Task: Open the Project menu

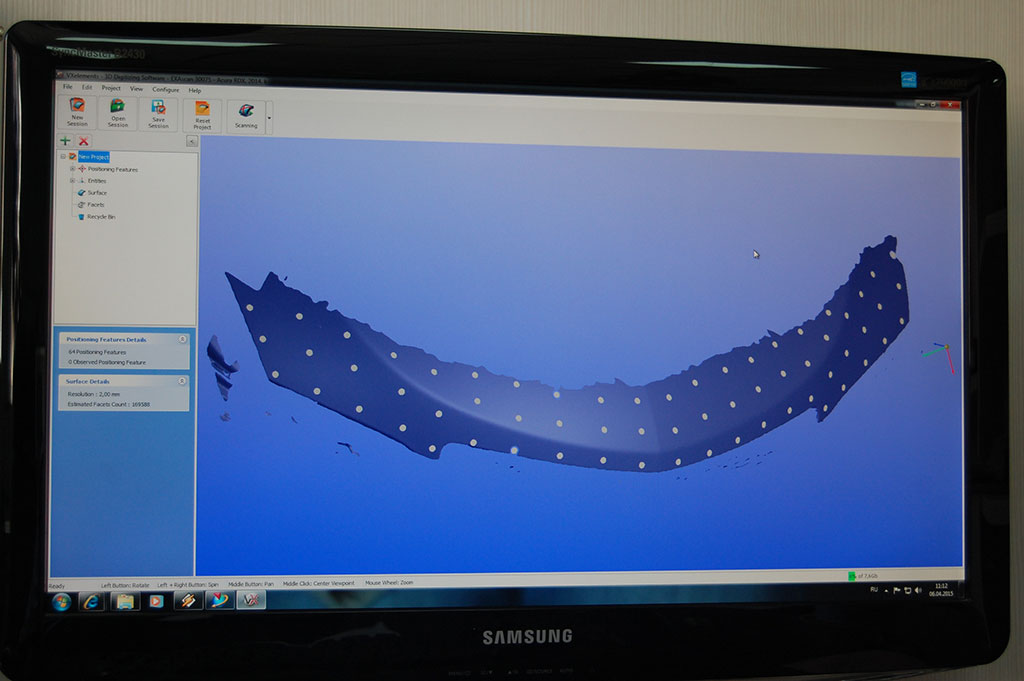Action: tap(111, 88)
